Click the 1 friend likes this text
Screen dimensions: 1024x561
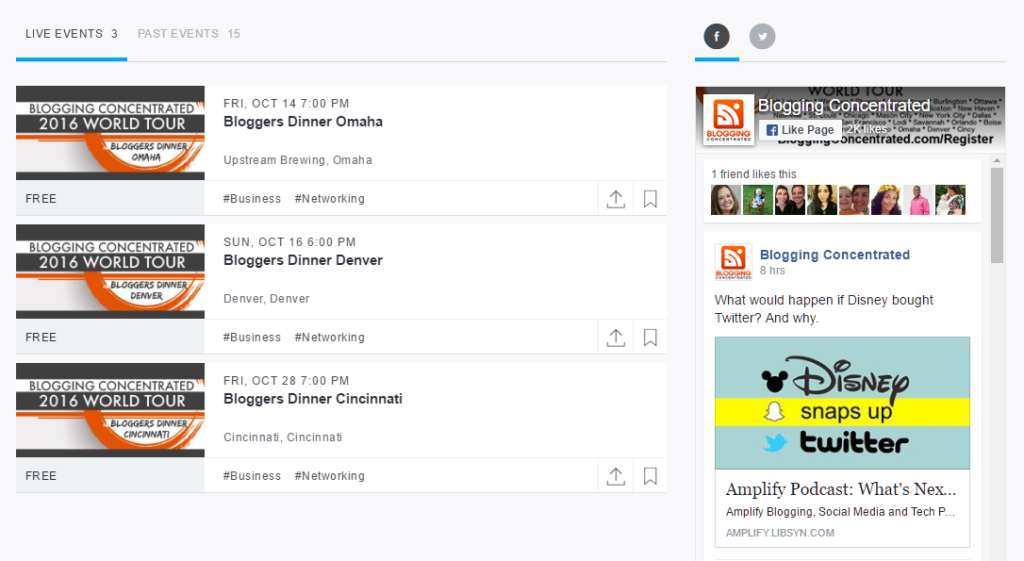[x=754, y=174]
